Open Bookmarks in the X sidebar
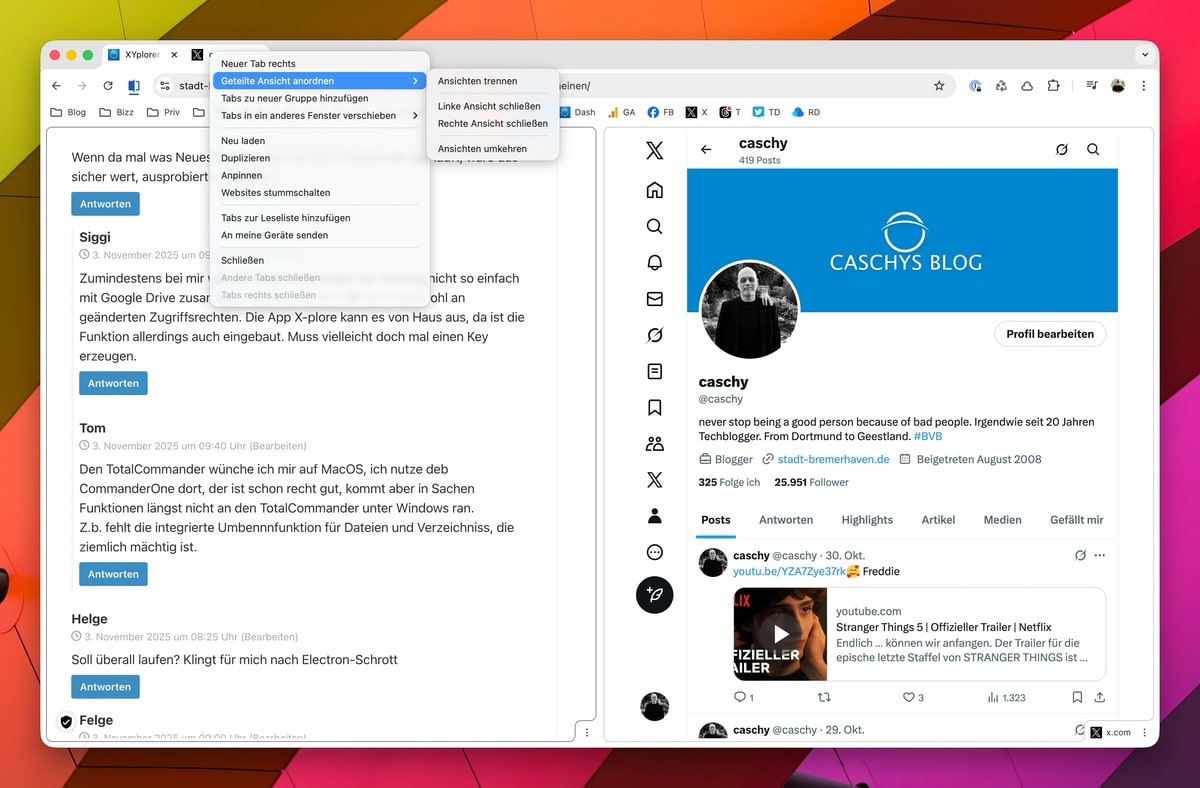This screenshot has width=1200, height=788. coord(654,407)
